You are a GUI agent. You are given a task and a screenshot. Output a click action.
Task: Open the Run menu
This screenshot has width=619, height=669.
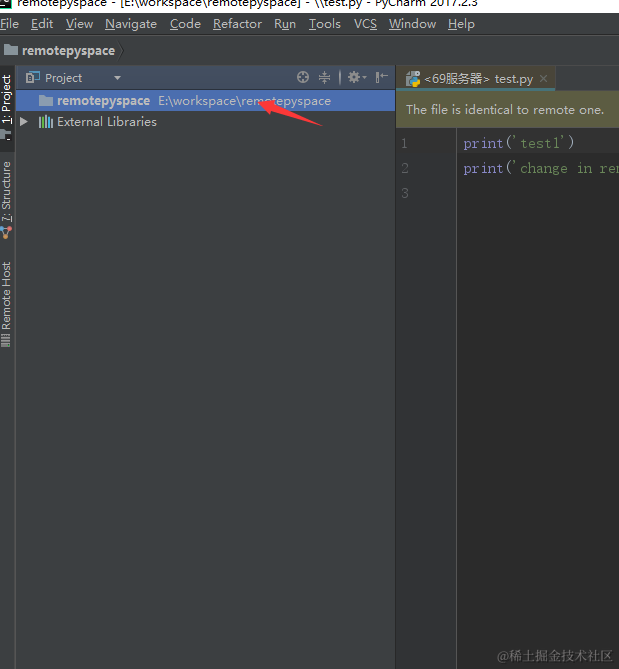[x=285, y=24]
